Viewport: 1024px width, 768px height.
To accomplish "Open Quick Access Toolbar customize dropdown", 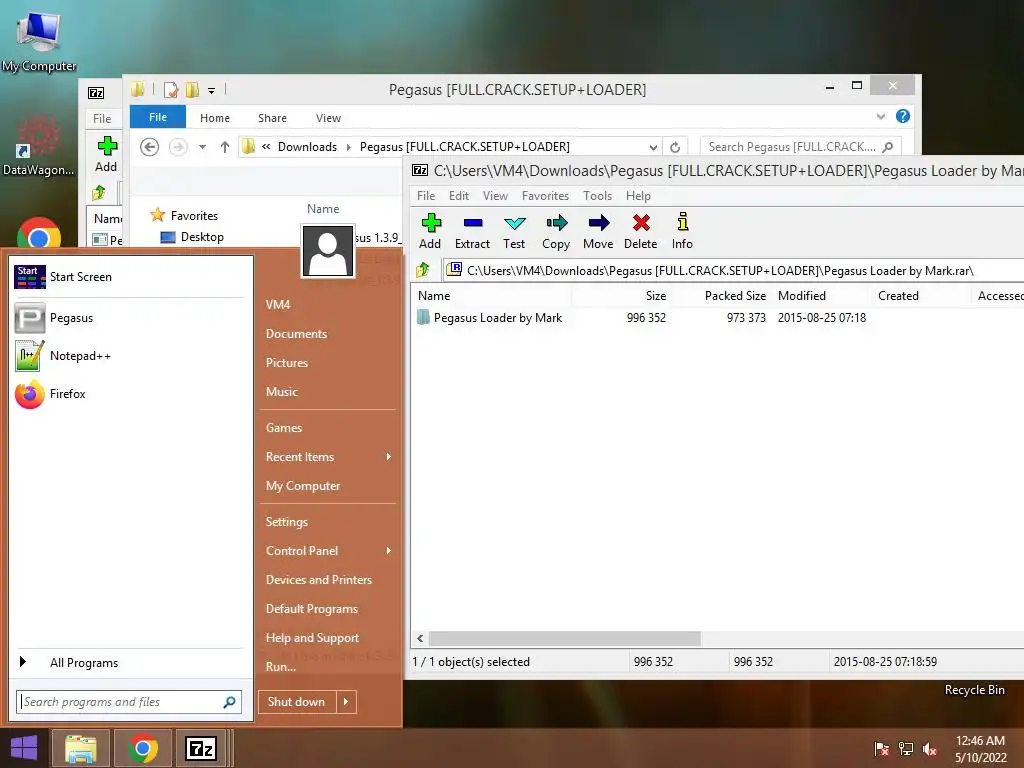I will pos(212,91).
